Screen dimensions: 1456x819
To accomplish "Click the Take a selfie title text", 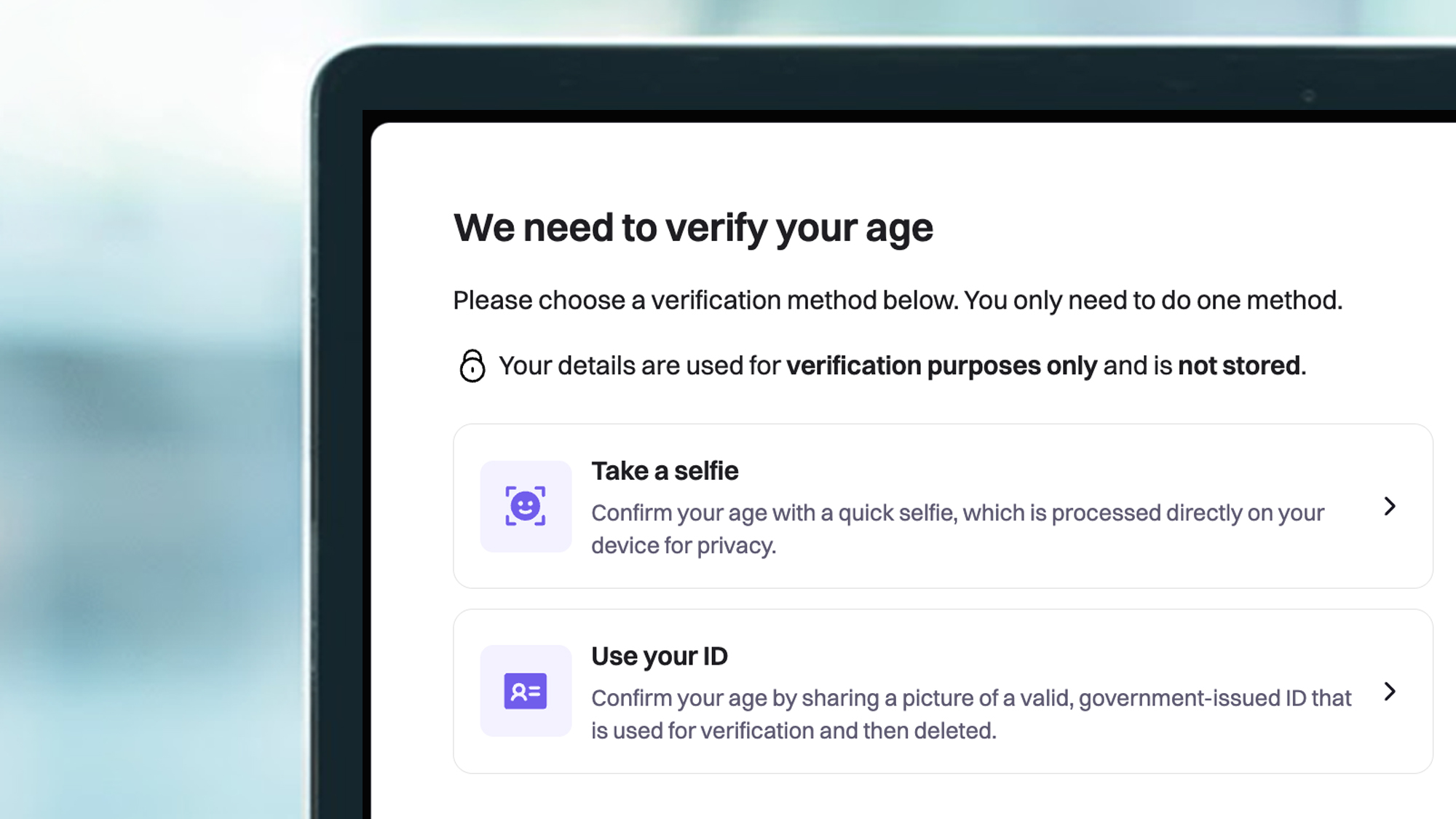I will coord(665,471).
